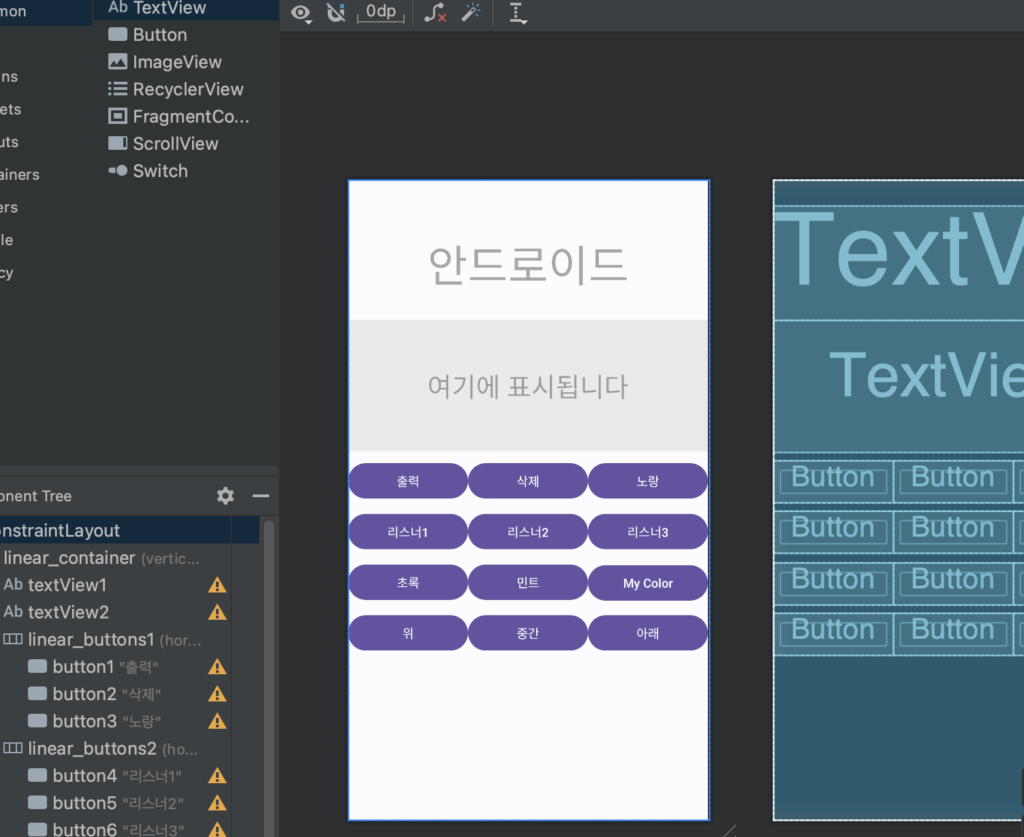Image resolution: width=1024 pixels, height=837 pixels.
Task: Set default margins 0dp
Action: pos(381,12)
